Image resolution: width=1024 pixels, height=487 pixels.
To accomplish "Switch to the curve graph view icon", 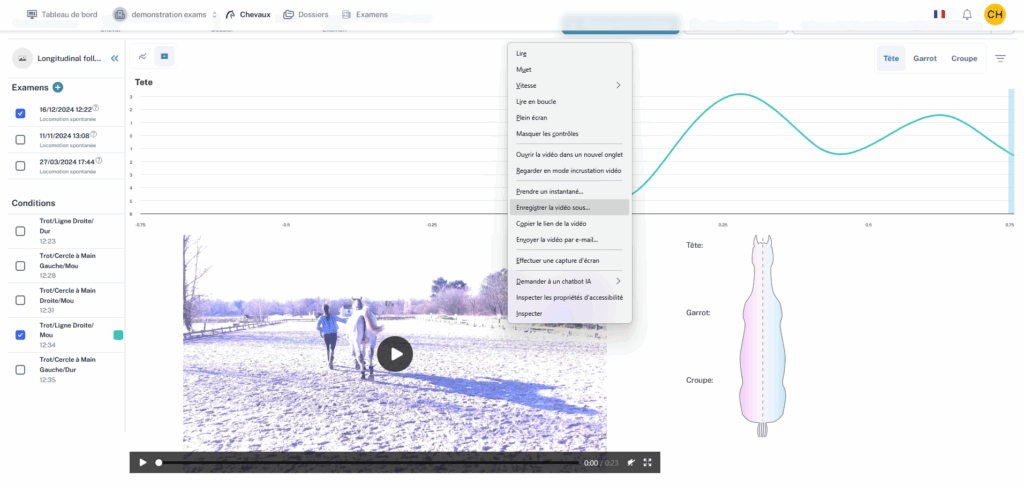I will [143, 57].
